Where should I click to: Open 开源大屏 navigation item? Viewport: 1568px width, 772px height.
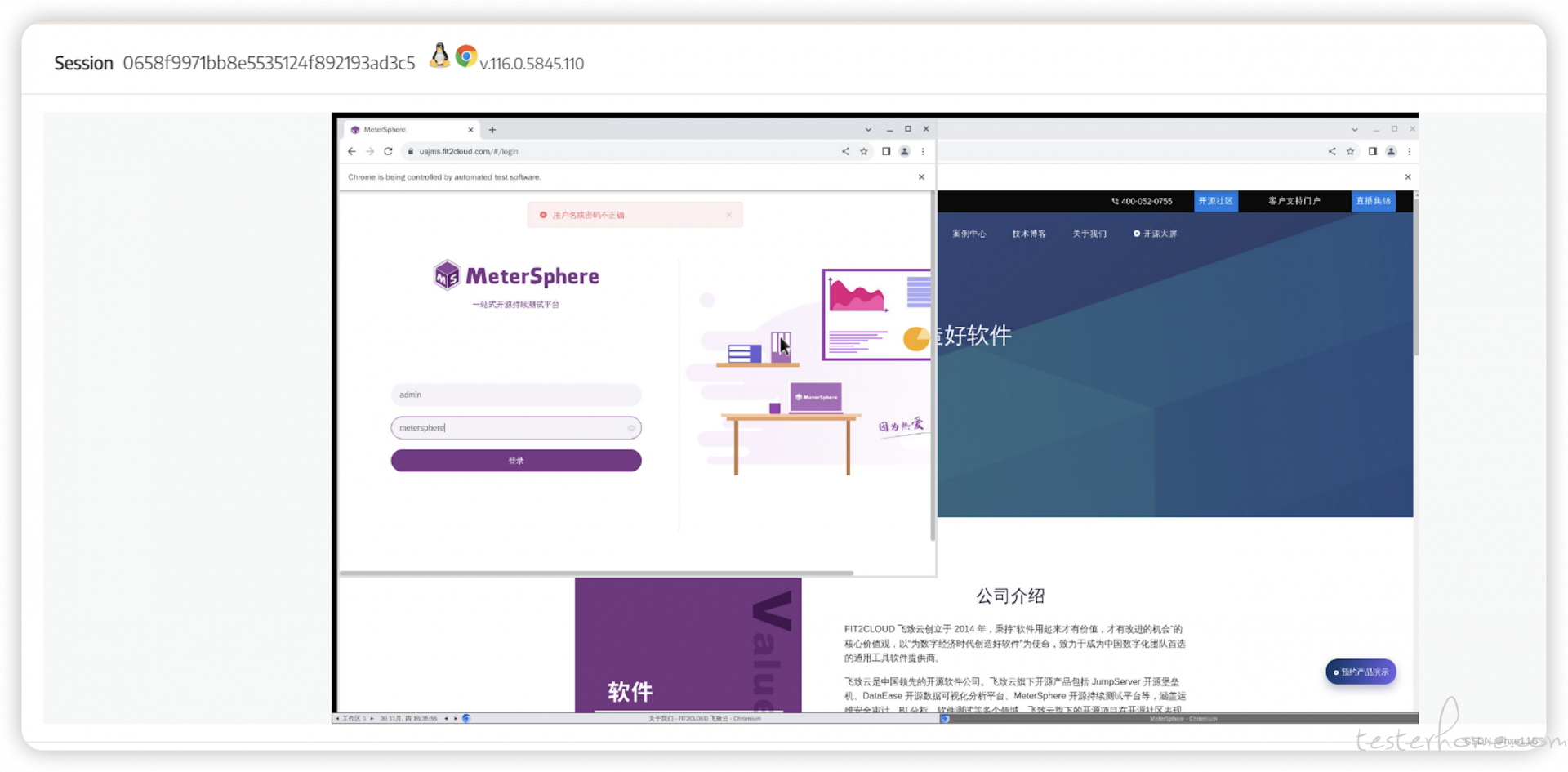[x=1155, y=234]
